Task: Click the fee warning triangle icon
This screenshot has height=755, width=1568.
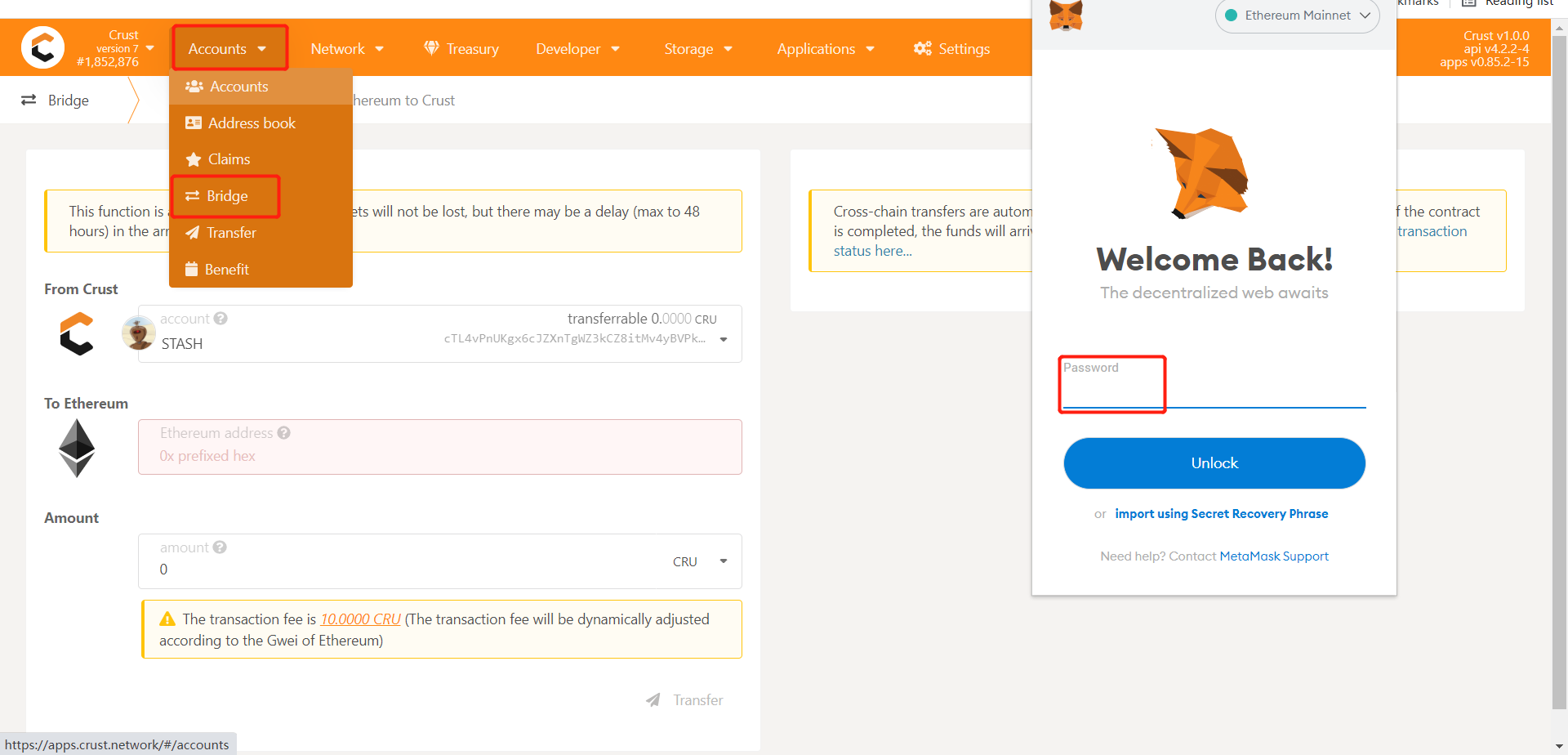Action: [x=167, y=619]
